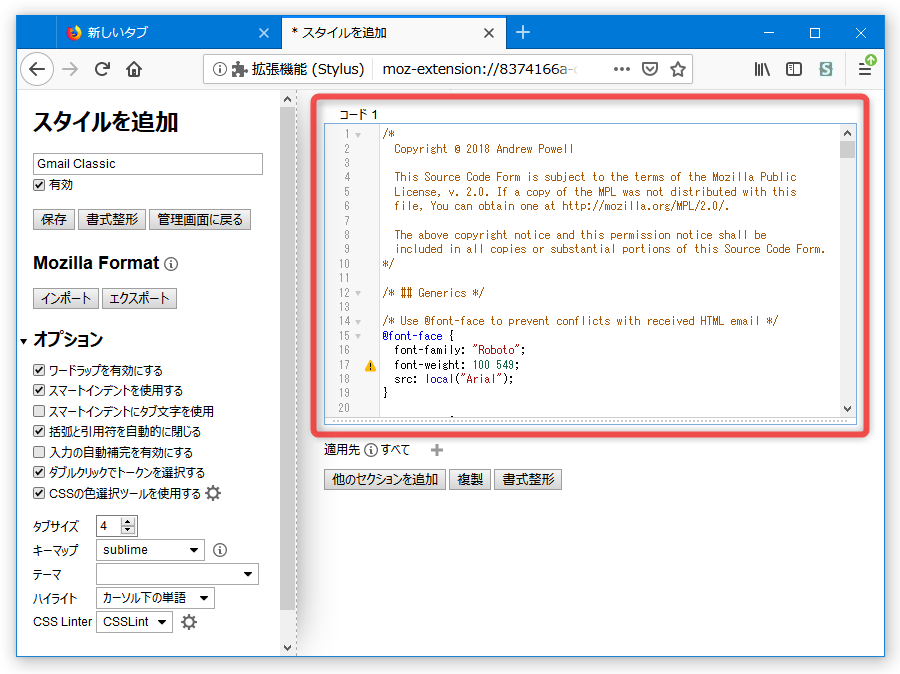
Task: Show site information icon in address bar
Action: point(219,69)
